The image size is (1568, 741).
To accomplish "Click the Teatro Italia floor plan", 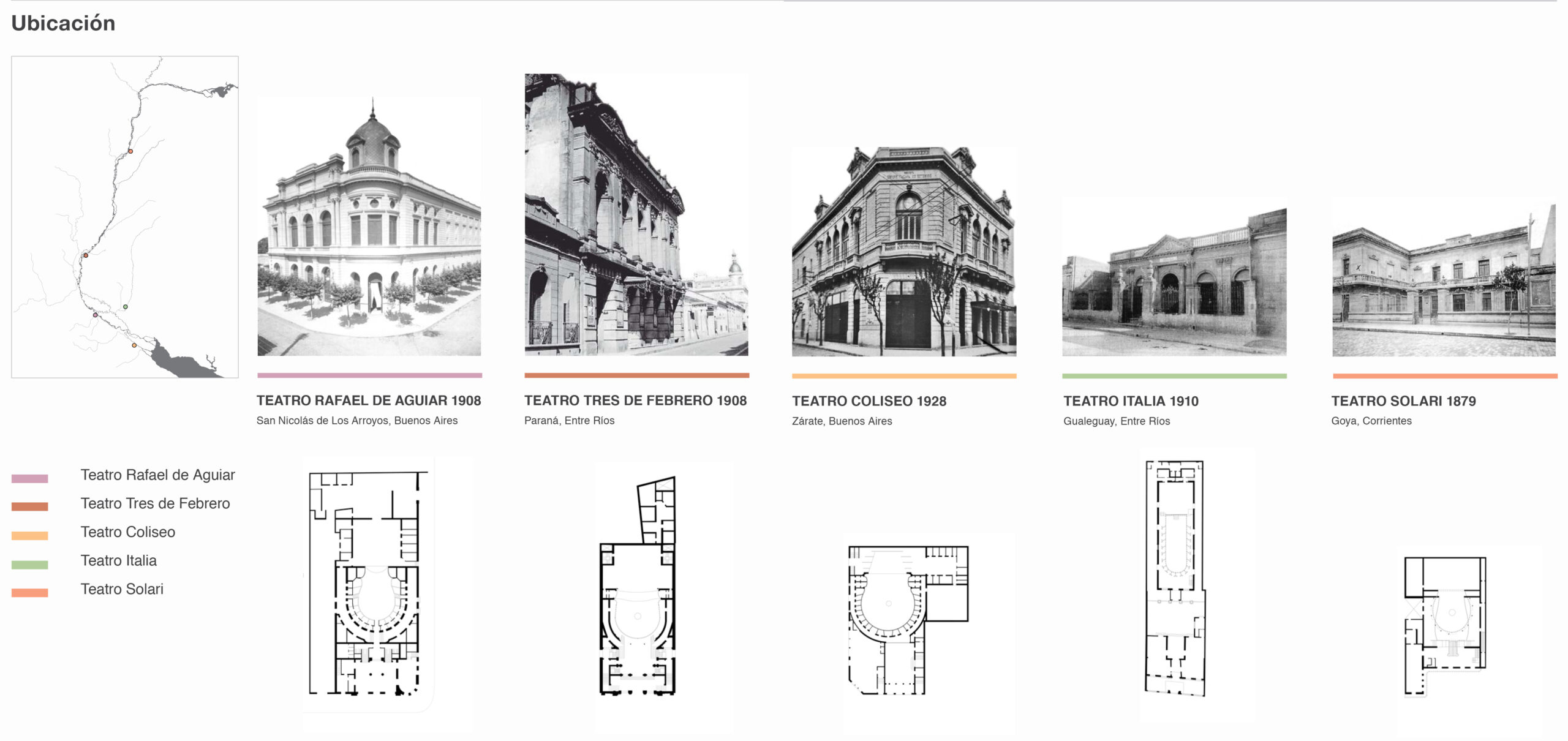I will click(1175, 578).
